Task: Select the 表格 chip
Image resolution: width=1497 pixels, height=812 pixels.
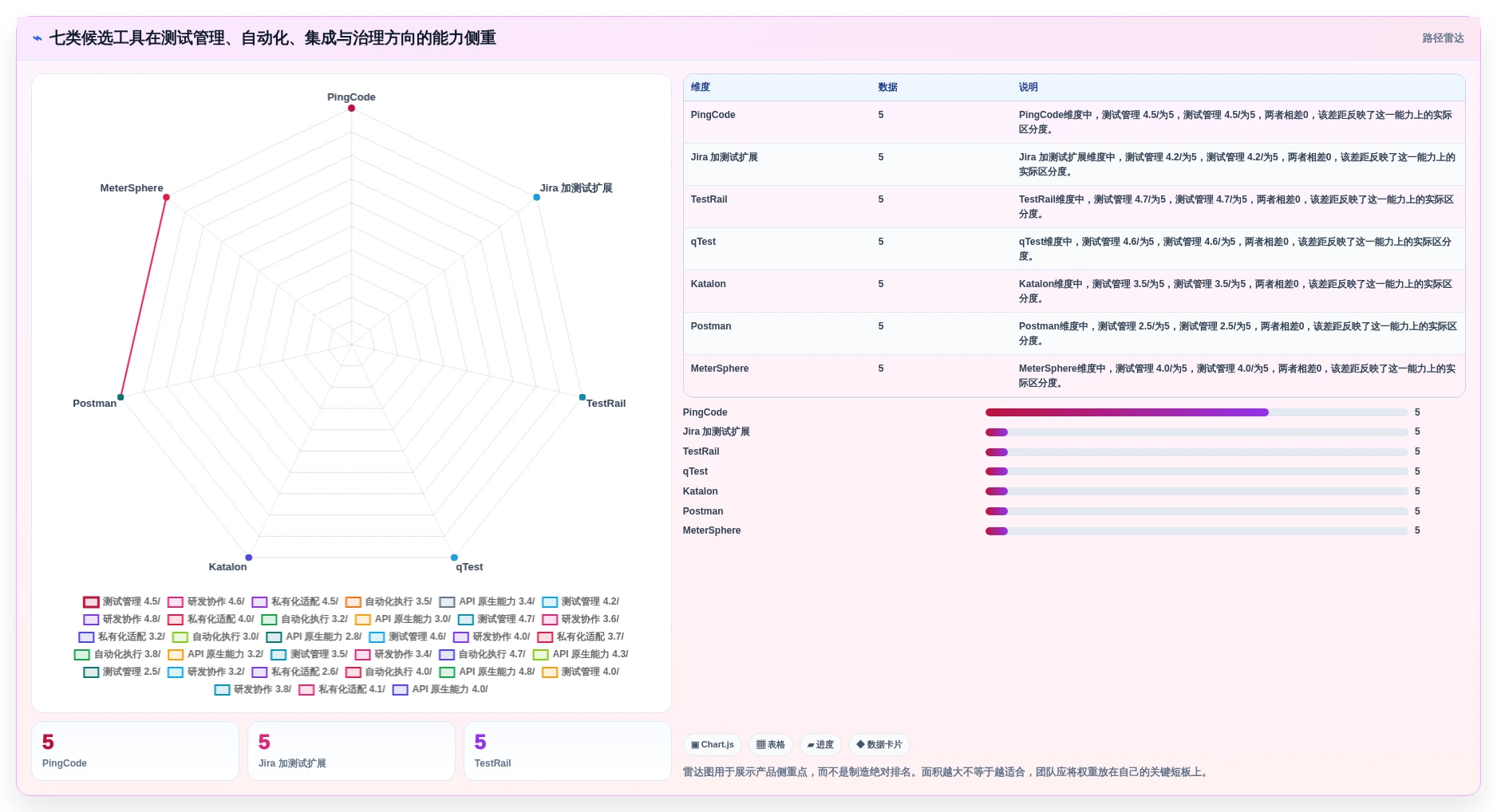Action: coord(771,745)
